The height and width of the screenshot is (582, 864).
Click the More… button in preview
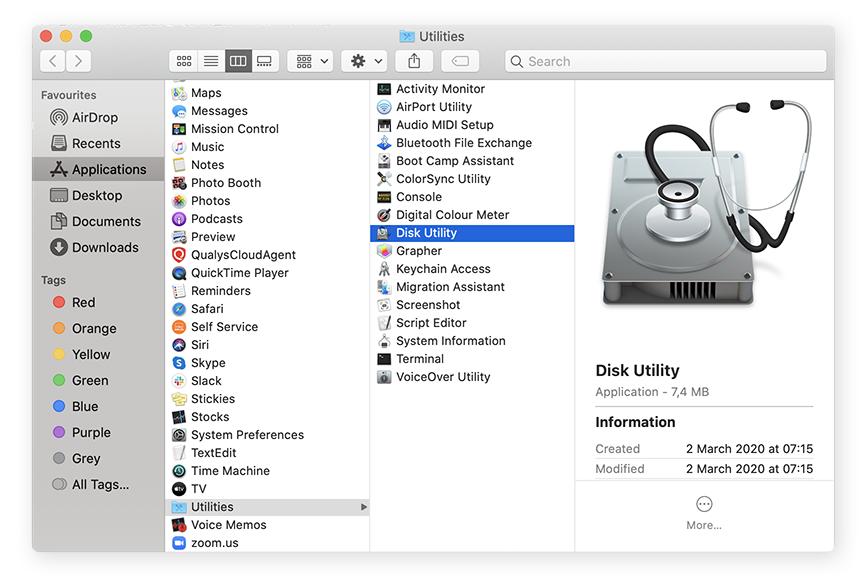[704, 513]
